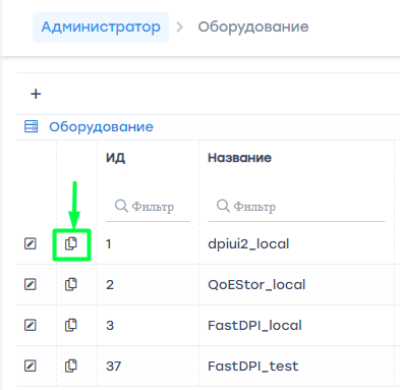Copy the dpiui2_local equipment entry
Image resolution: width=400 pixels, height=390 pixels.
tap(71, 244)
